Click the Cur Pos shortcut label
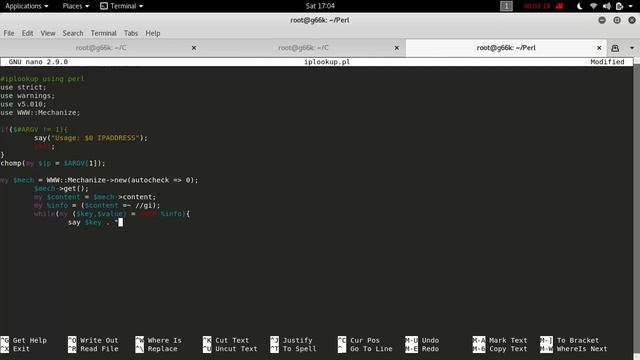The image size is (640, 360). click(x=365, y=340)
